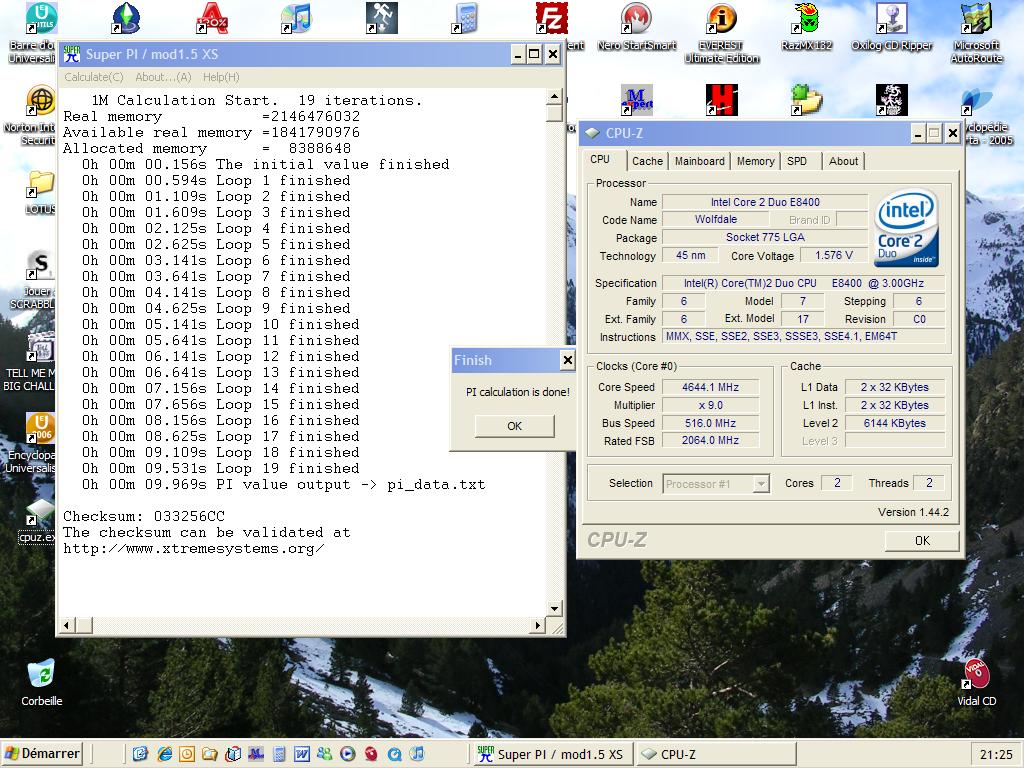
Task: Select the CPU tab in CPU-Z
Action: tap(601, 159)
